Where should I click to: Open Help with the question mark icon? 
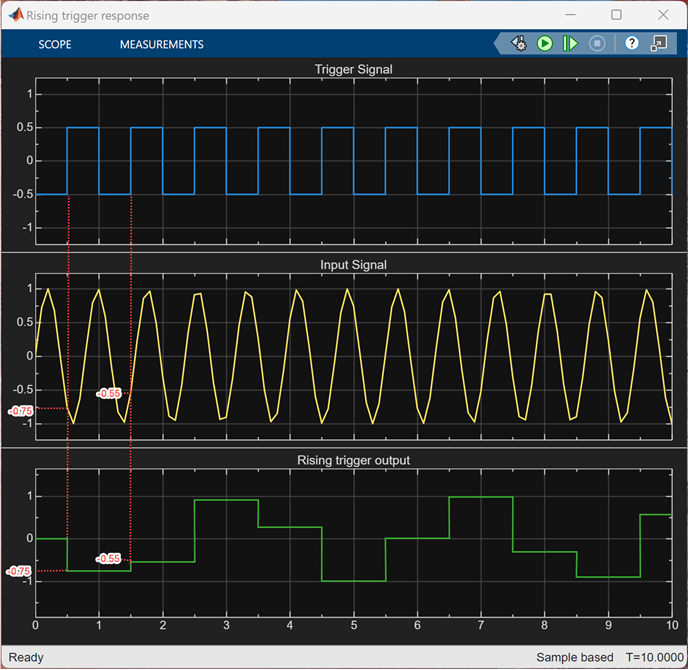632,44
